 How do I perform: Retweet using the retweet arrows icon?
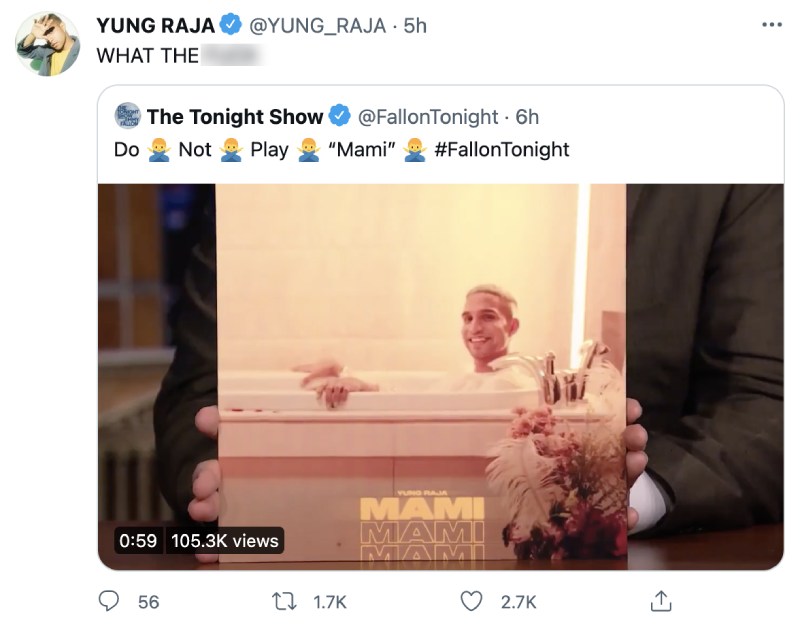(x=284, y=602)
